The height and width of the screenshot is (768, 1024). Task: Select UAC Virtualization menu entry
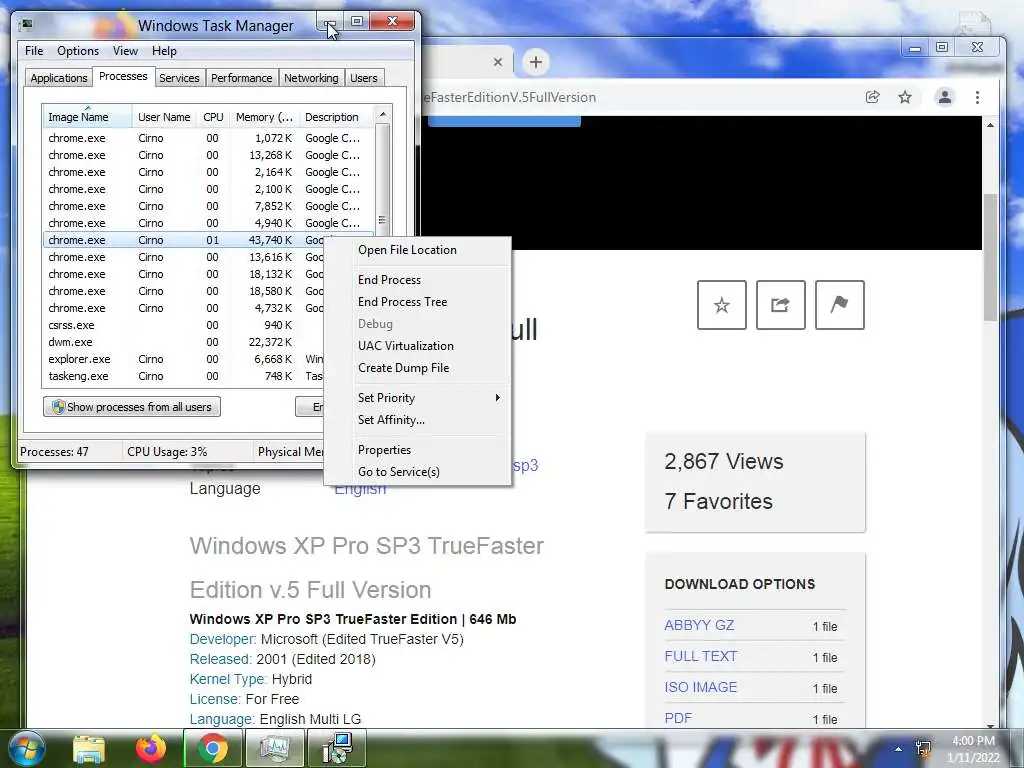tap(417, 346)
